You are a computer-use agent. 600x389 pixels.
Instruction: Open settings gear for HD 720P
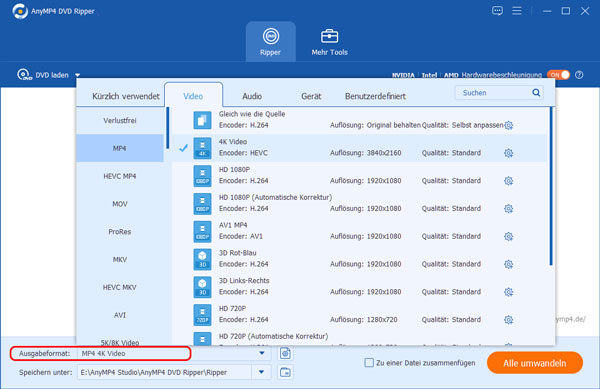coord(509,319)
